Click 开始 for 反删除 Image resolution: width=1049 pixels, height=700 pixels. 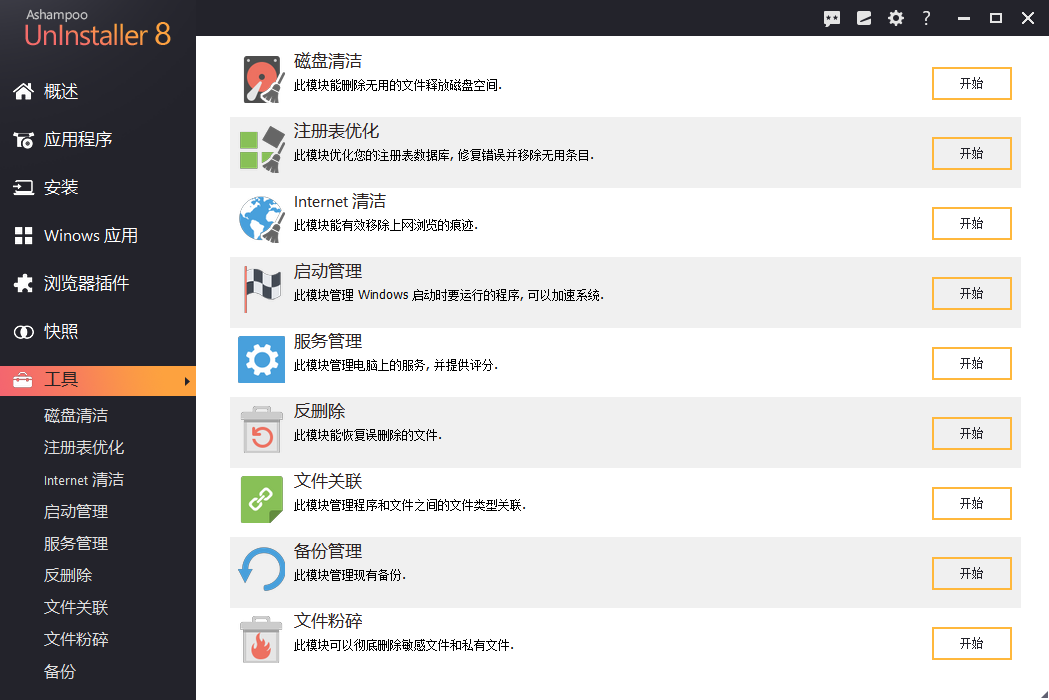[971, 434]
